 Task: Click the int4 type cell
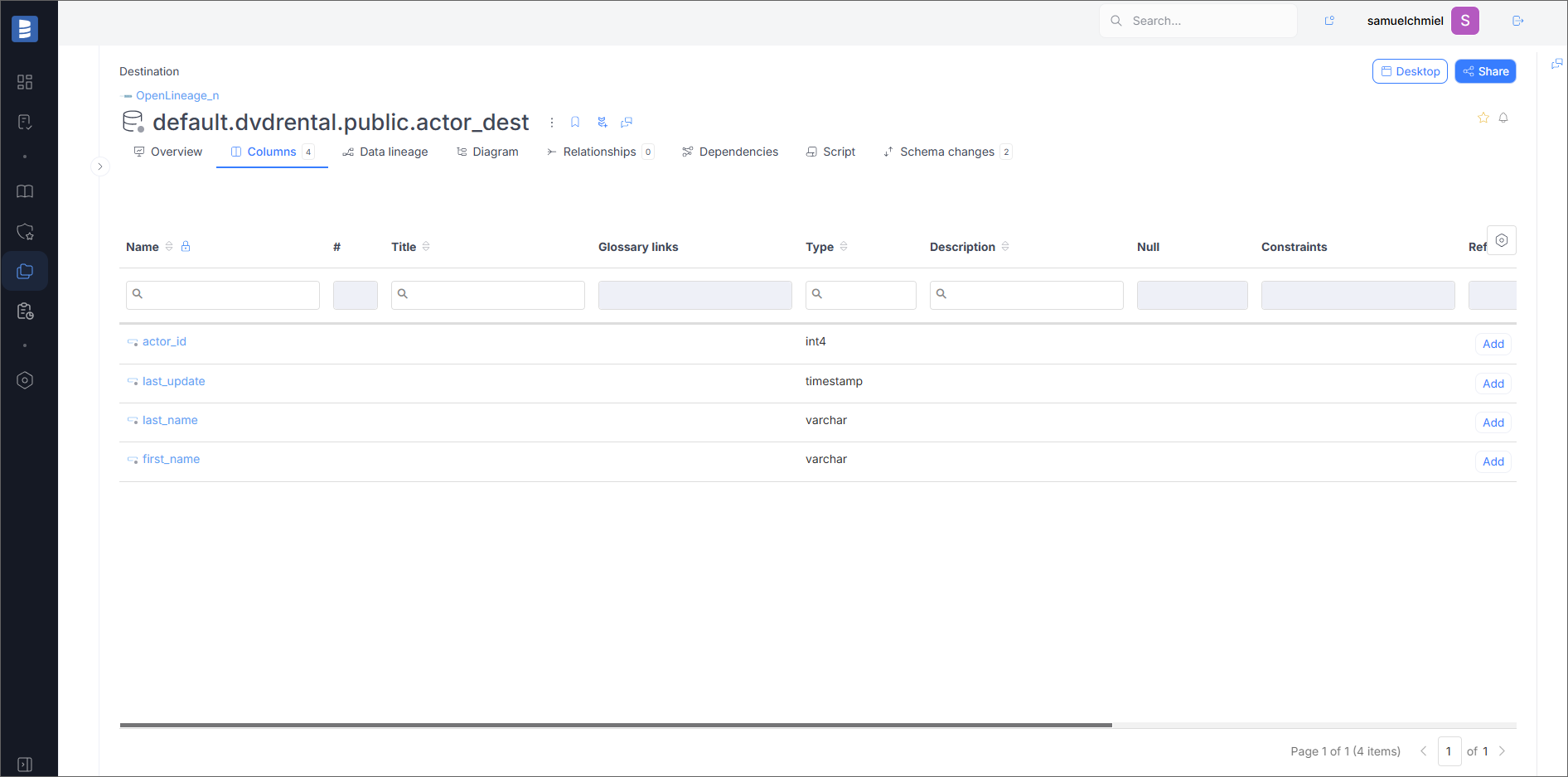[x=815, y=341]
